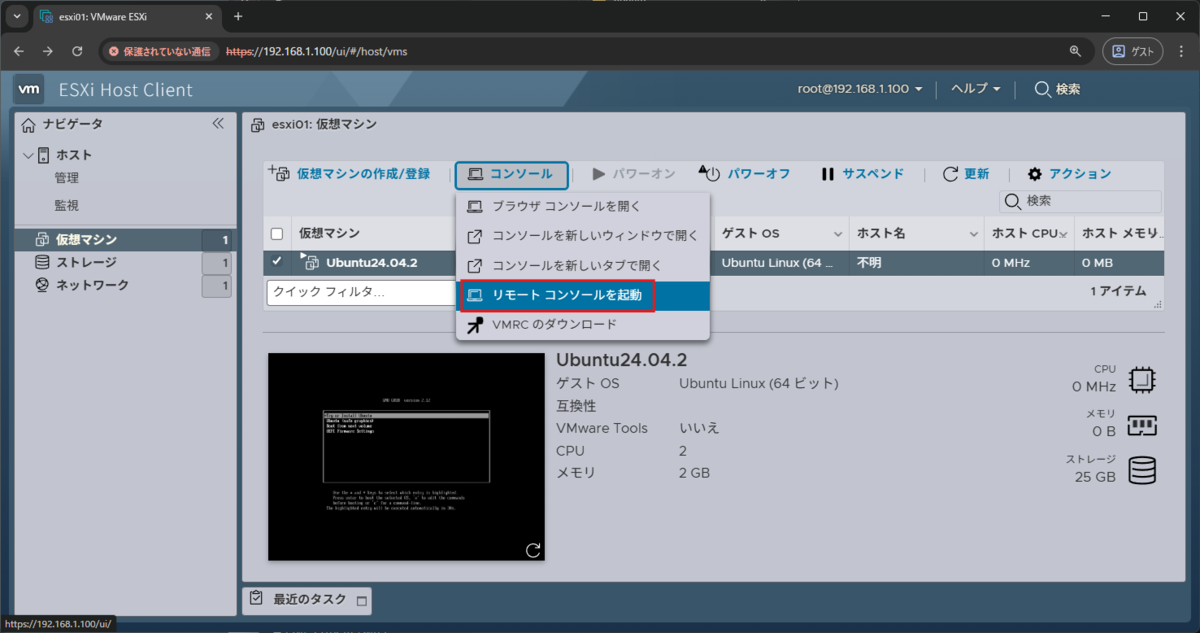Click the CPU chip icon
Viewport: 1200px width, 633px height.
tap(1142, 380)
